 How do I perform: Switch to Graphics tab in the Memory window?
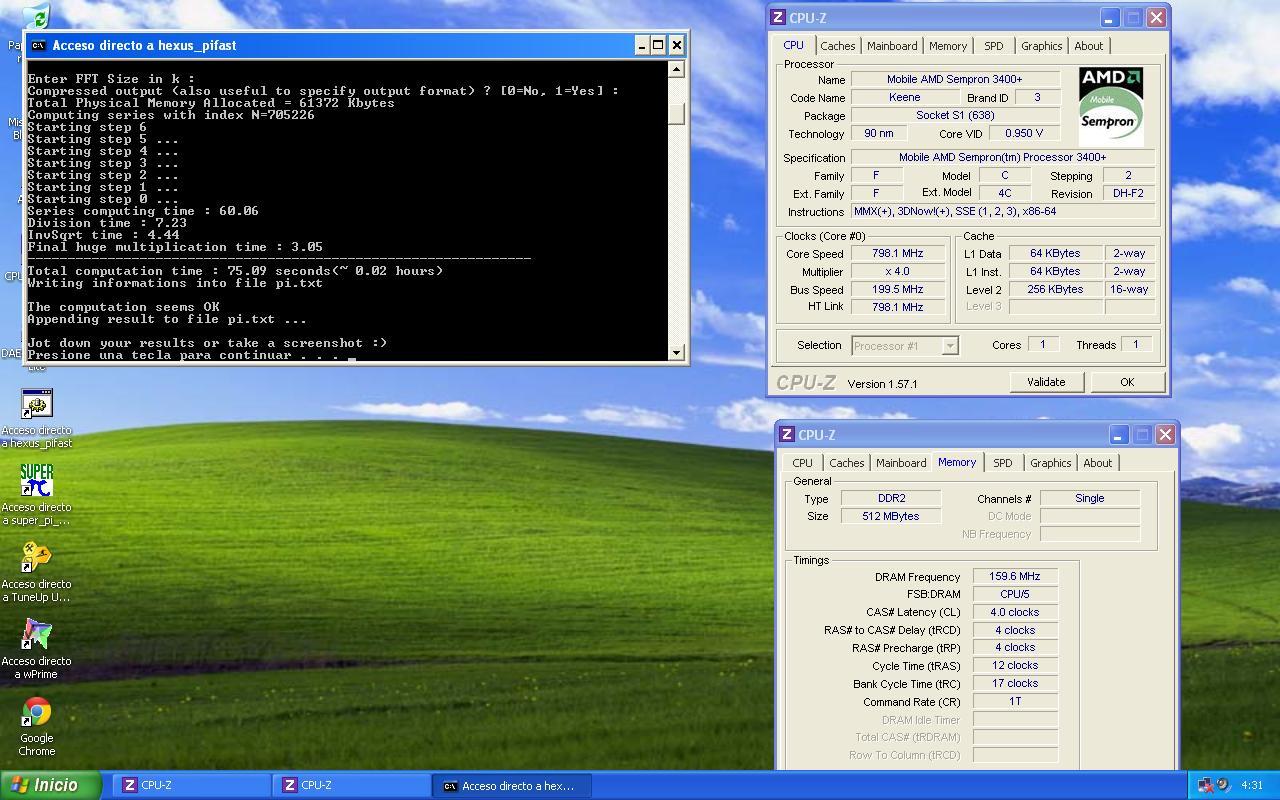pos(1050,463)
